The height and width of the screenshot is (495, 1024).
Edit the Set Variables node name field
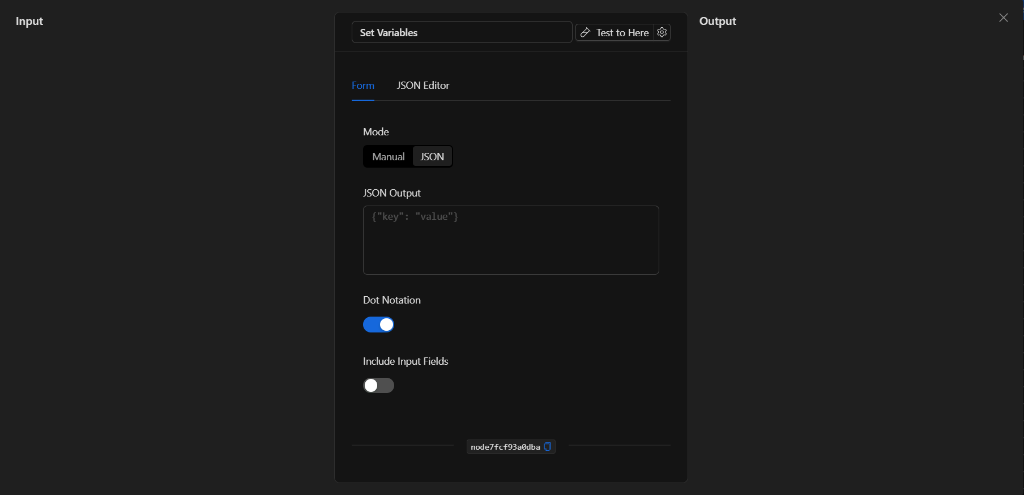[462, 32]
